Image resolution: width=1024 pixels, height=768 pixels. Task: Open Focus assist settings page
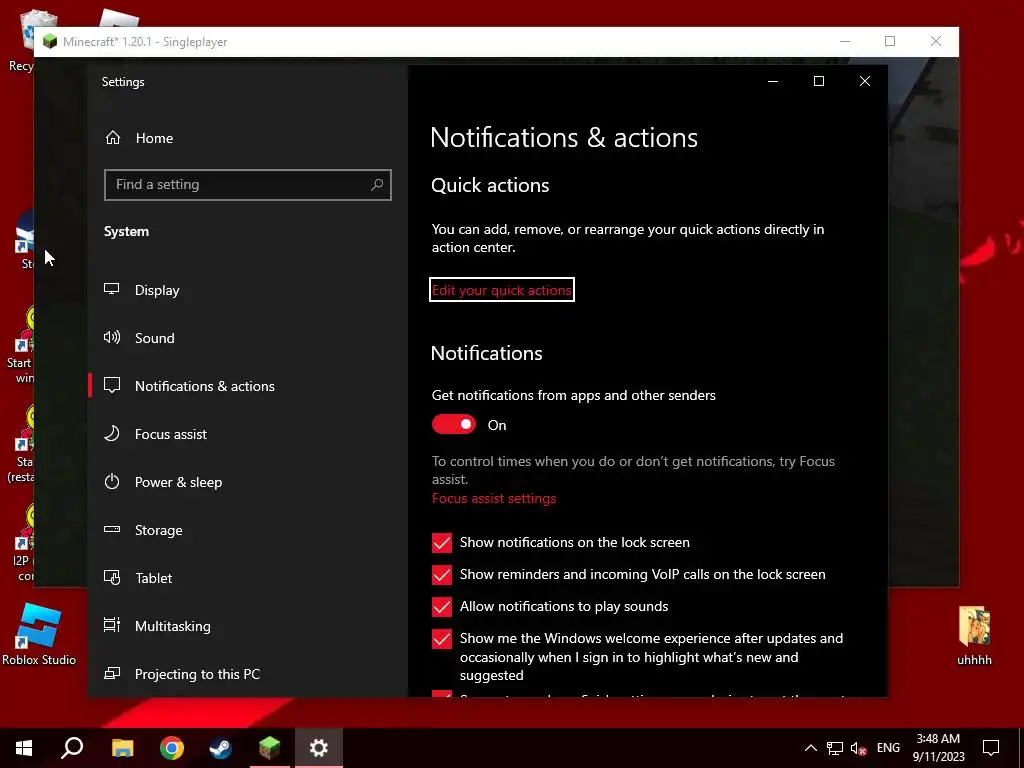248,434
